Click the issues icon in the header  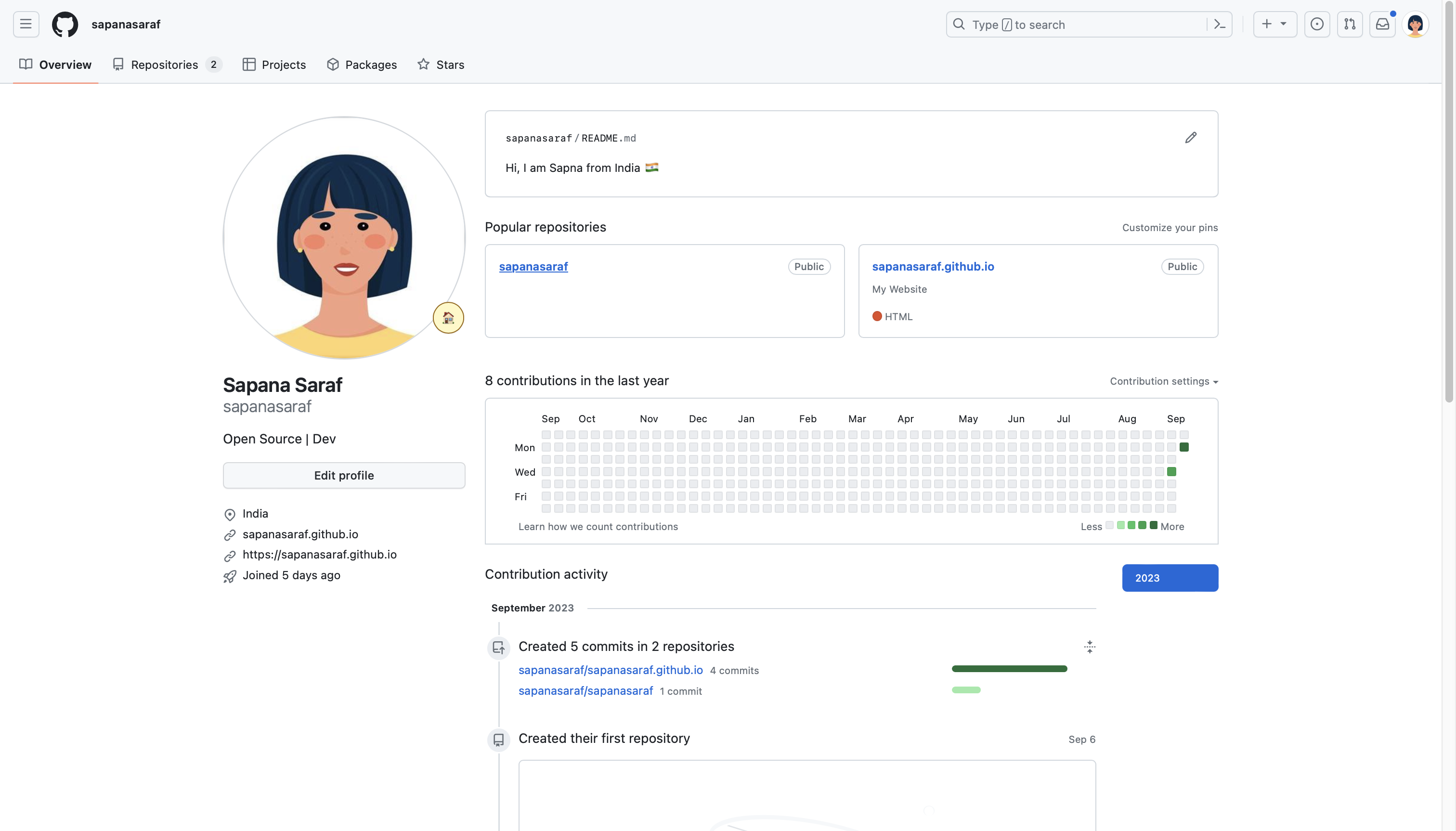1317,24
